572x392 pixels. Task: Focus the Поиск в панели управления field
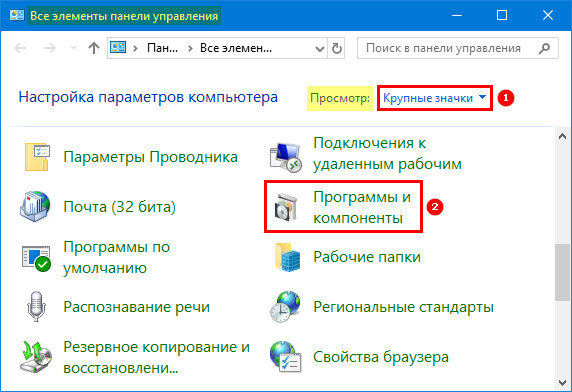click(x=457, y=48)
